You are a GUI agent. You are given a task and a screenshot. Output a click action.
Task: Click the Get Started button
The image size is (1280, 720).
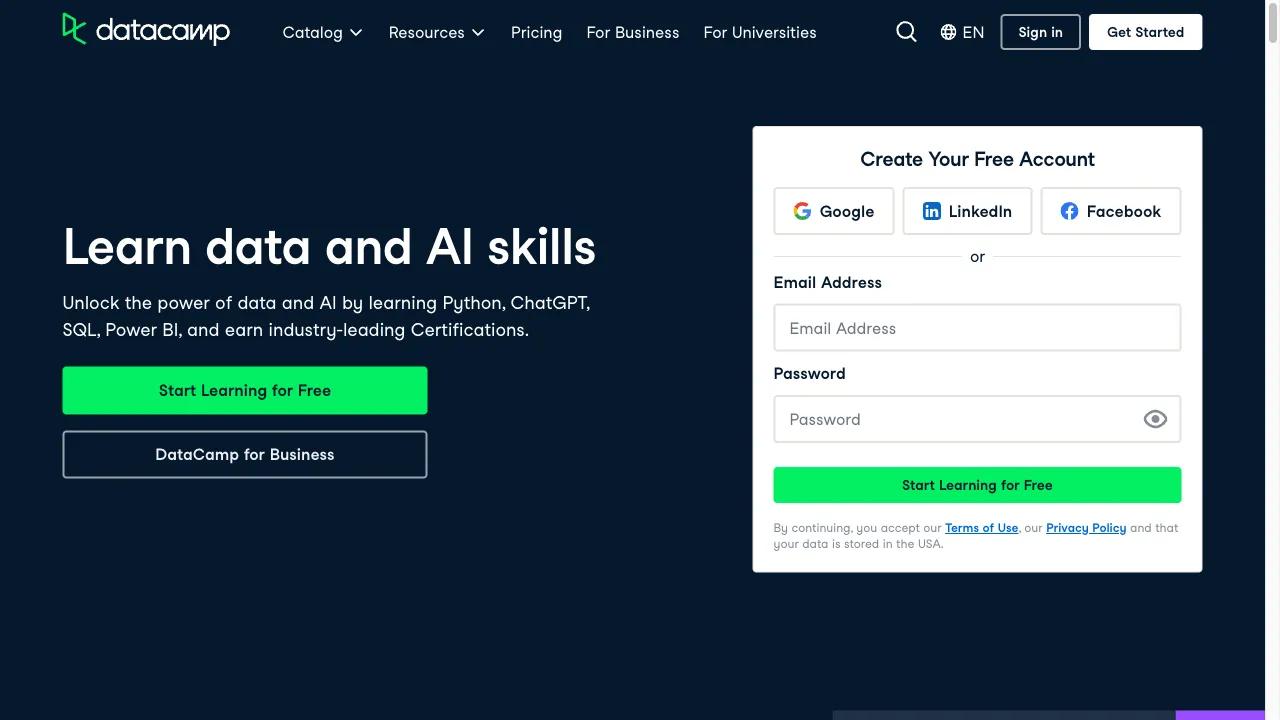pyautogui.click(x=1145, y=32)
